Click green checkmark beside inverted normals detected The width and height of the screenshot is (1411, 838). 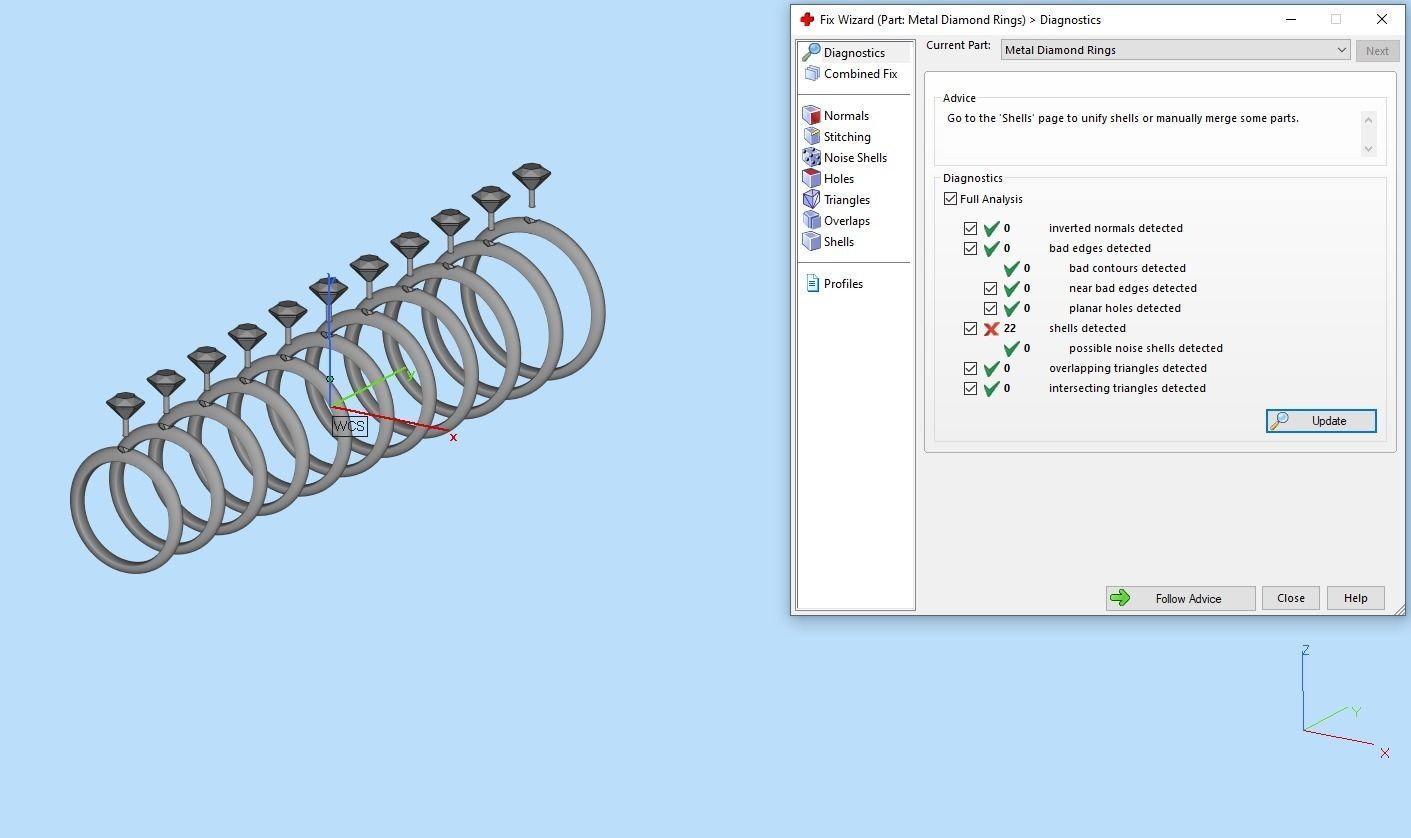(x=991, y=228)
